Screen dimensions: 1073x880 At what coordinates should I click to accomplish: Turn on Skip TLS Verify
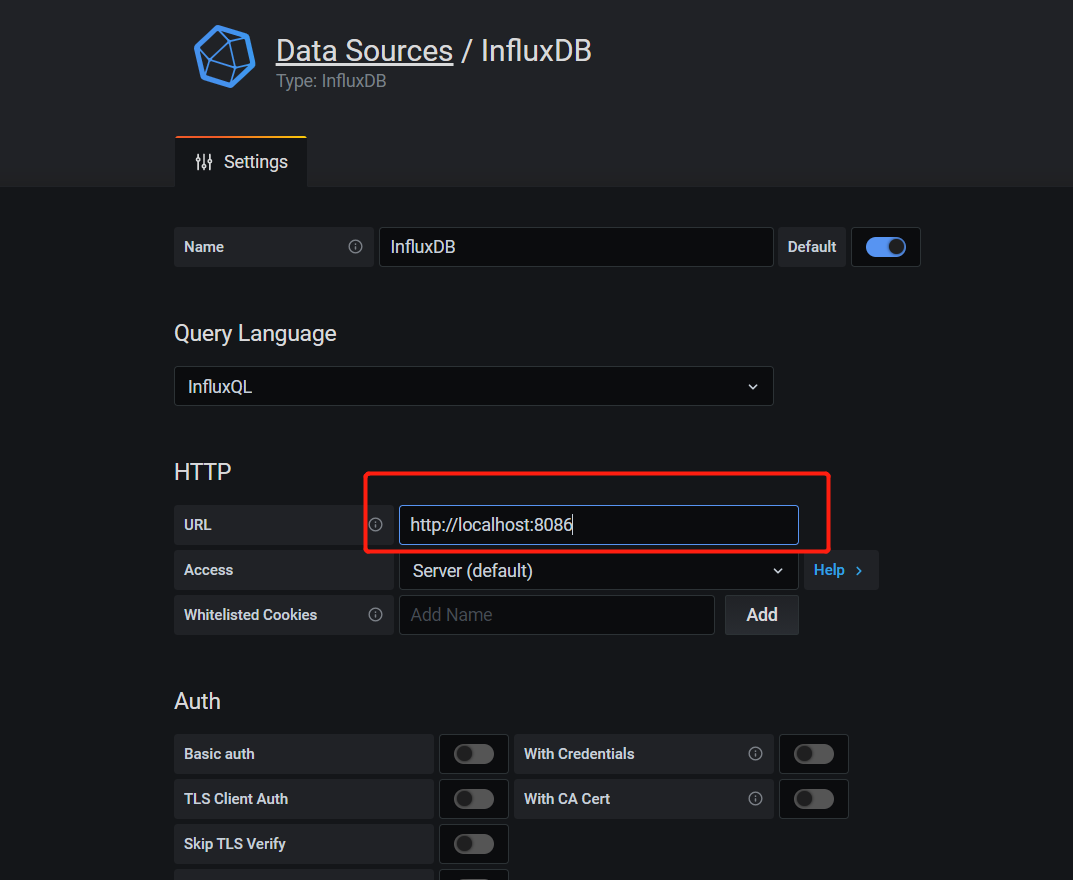pyautogui.click(x=473, y=843)
